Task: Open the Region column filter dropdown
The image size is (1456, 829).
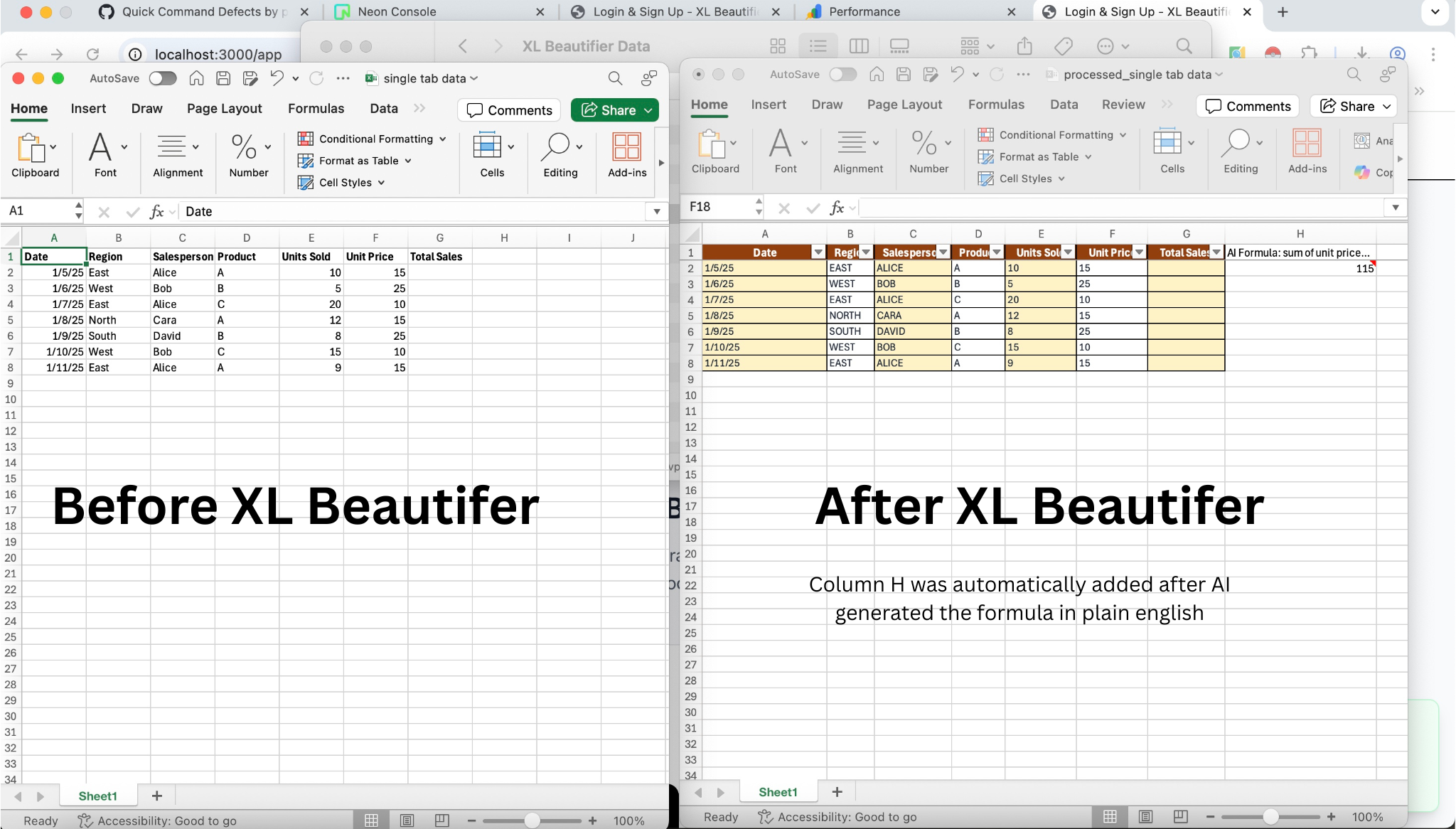Action: tap(865, 252)
